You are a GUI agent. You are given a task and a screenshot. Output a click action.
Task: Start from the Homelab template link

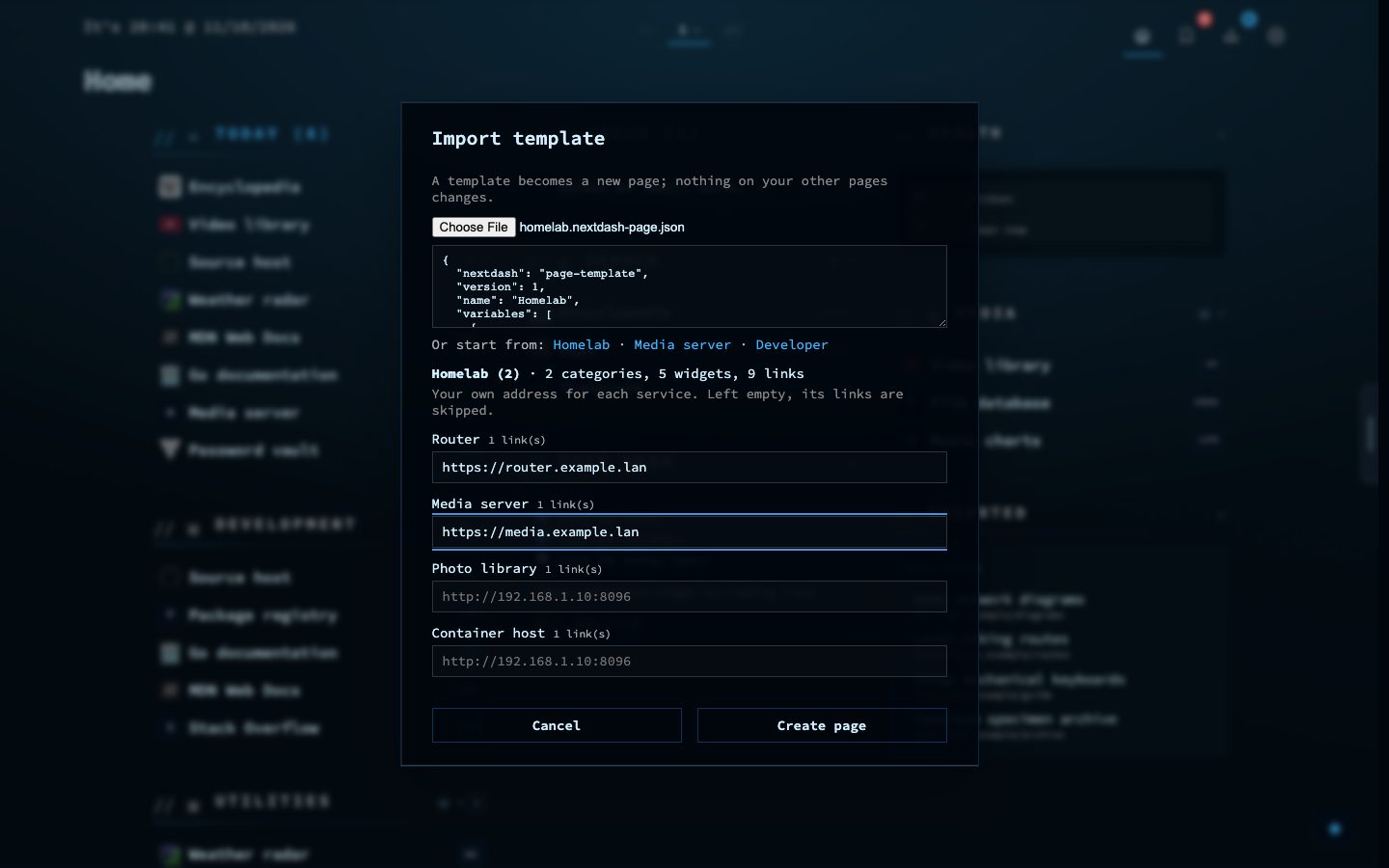click(x=582, y=344)
